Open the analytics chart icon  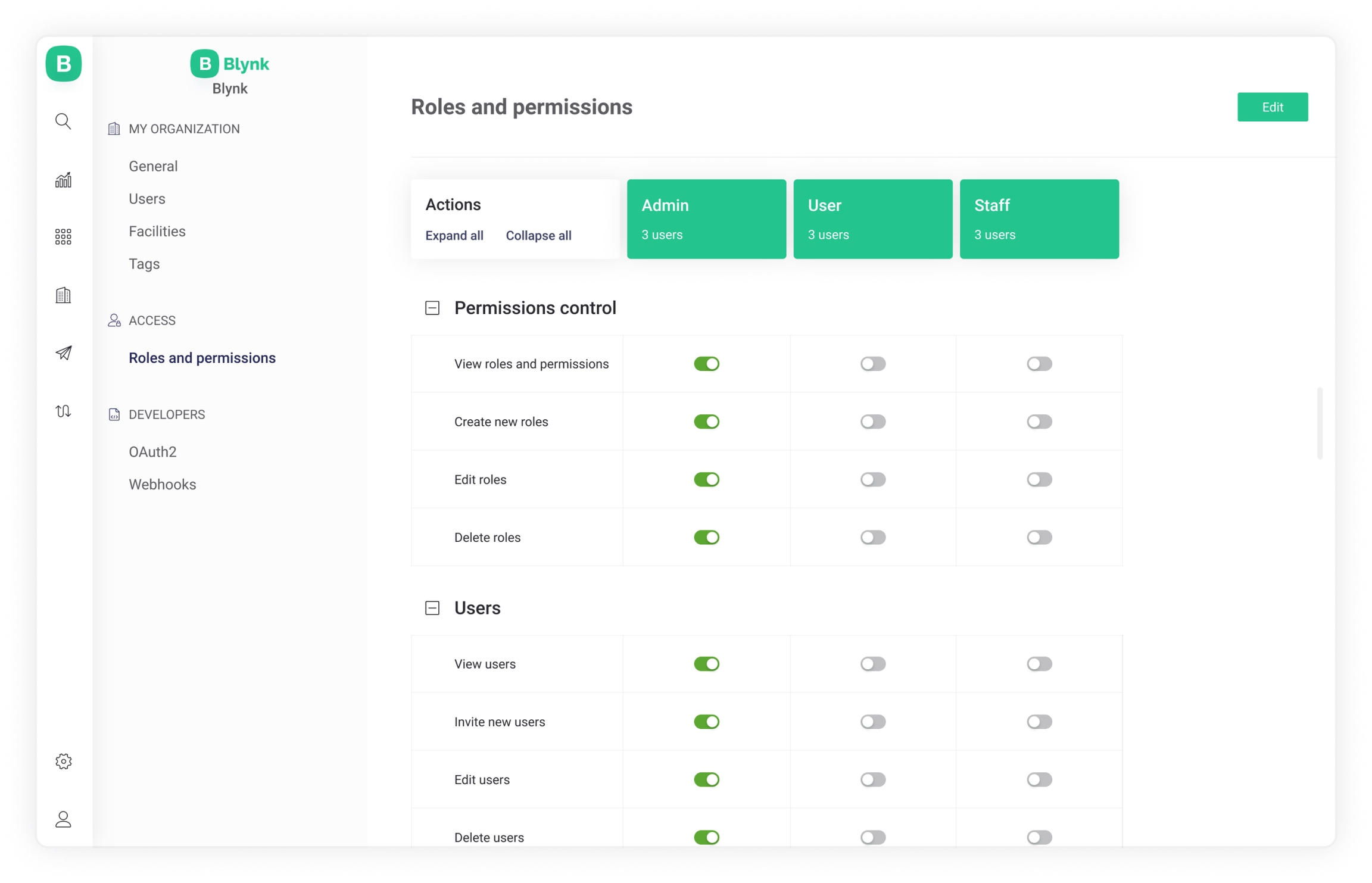tap(63, 180)
